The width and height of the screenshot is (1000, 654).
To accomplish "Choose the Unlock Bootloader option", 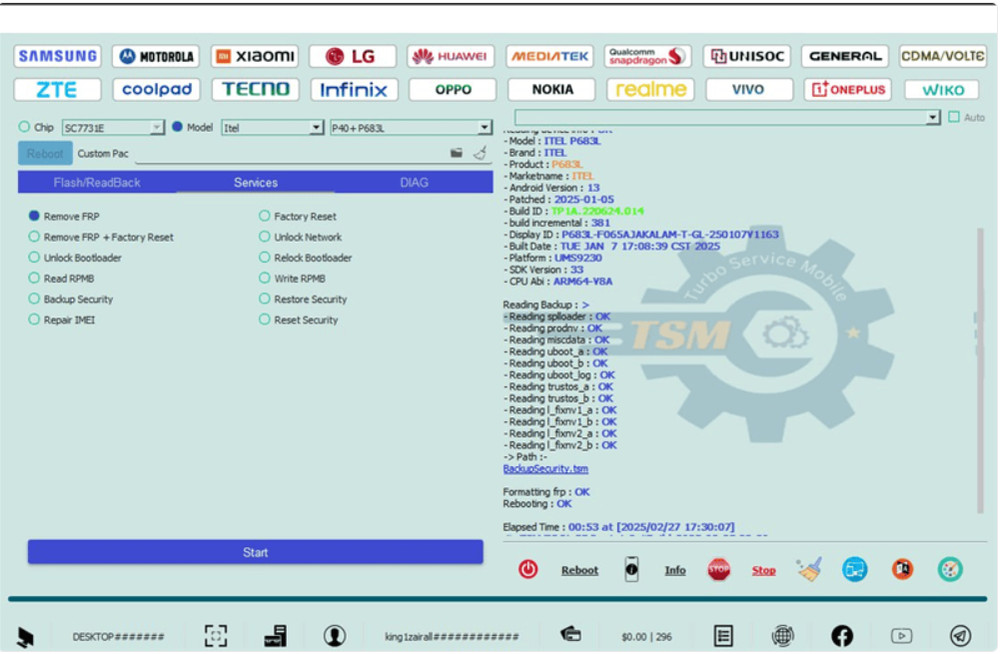I will coord(32,257).
